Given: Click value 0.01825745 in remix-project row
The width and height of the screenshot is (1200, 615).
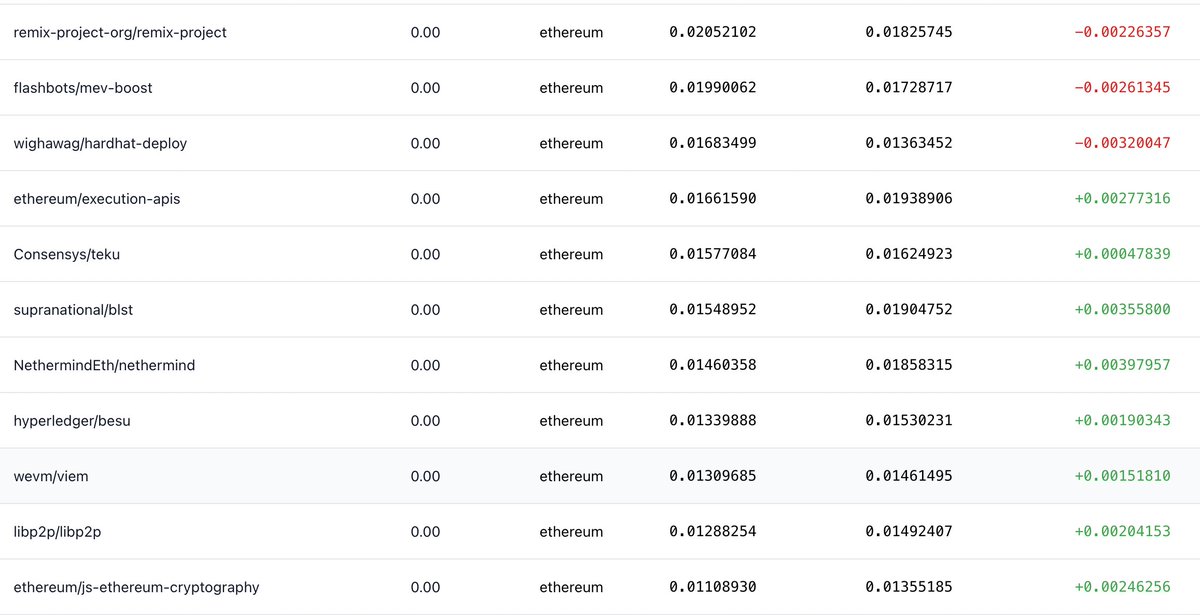Looking at the screenshot, I should 909,32.
